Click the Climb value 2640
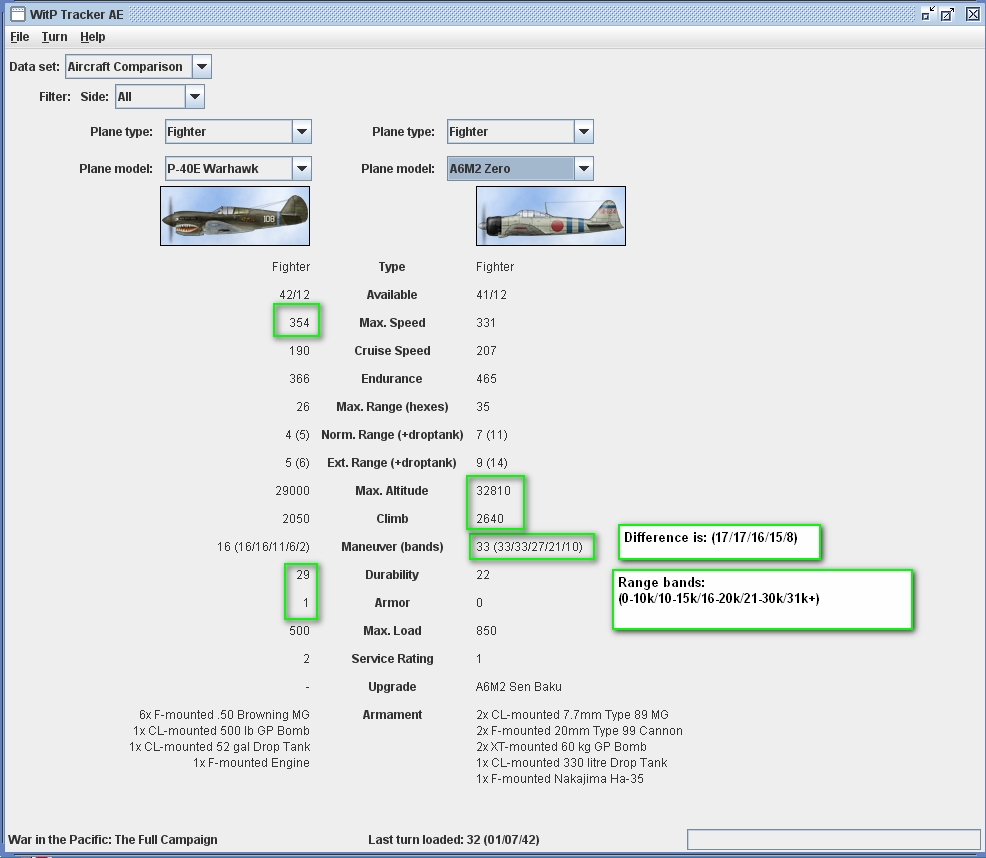The width and height of the screenshot is (986, 858). click(x=490, y=518)
